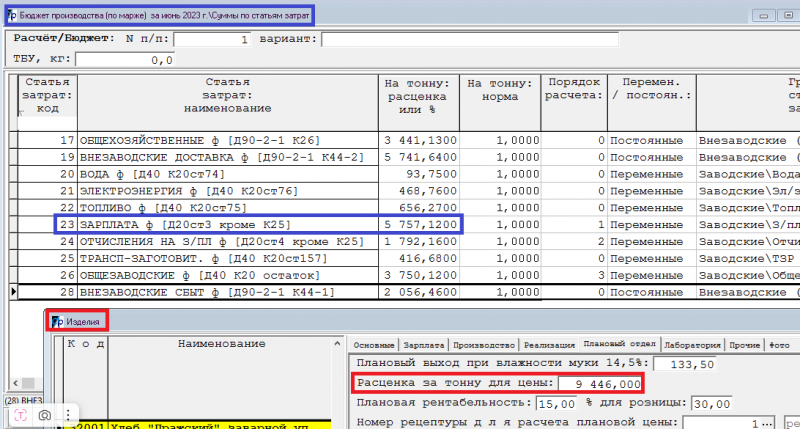Click the Budget window title bar icon

(11, 16)
